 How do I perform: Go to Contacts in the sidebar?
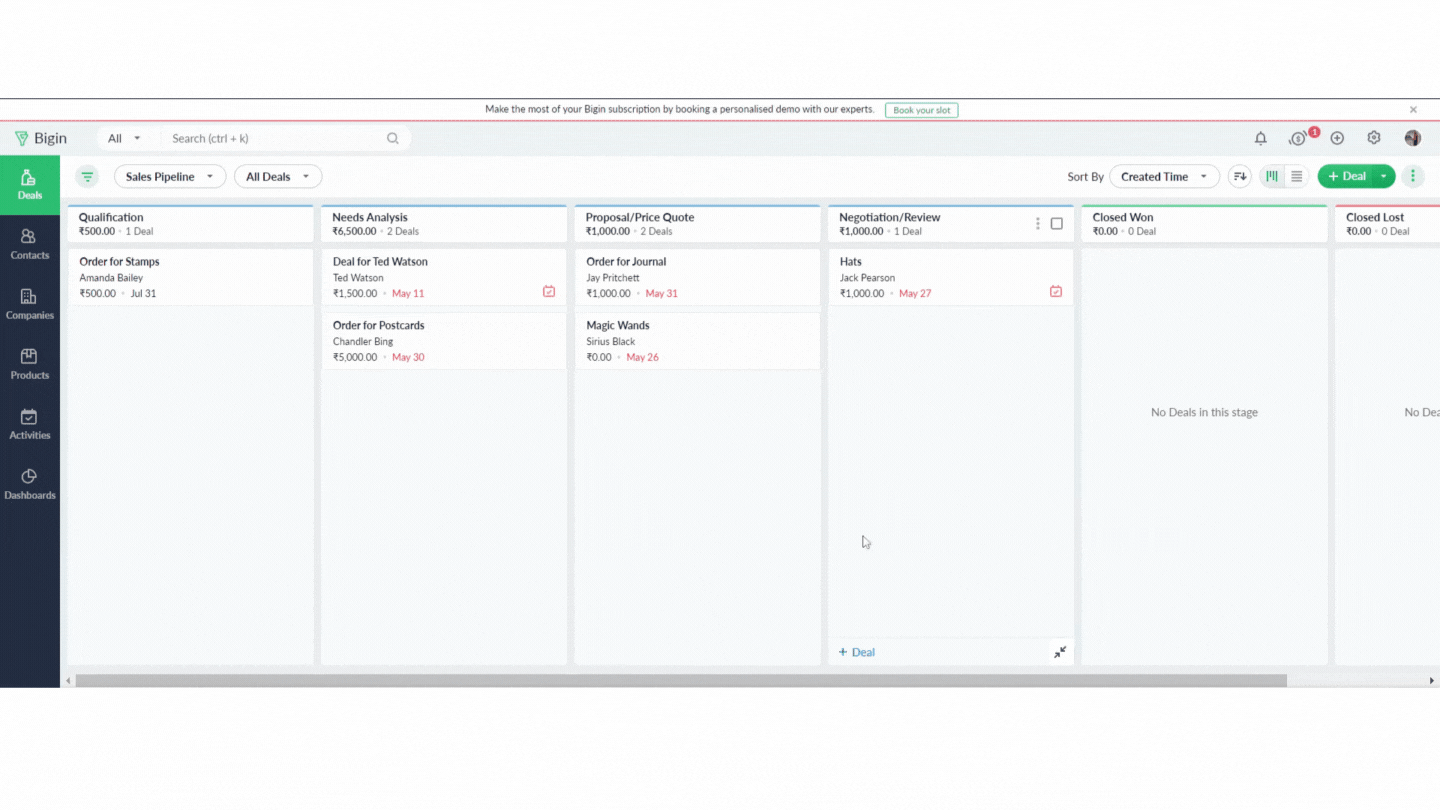click(29, 244)
